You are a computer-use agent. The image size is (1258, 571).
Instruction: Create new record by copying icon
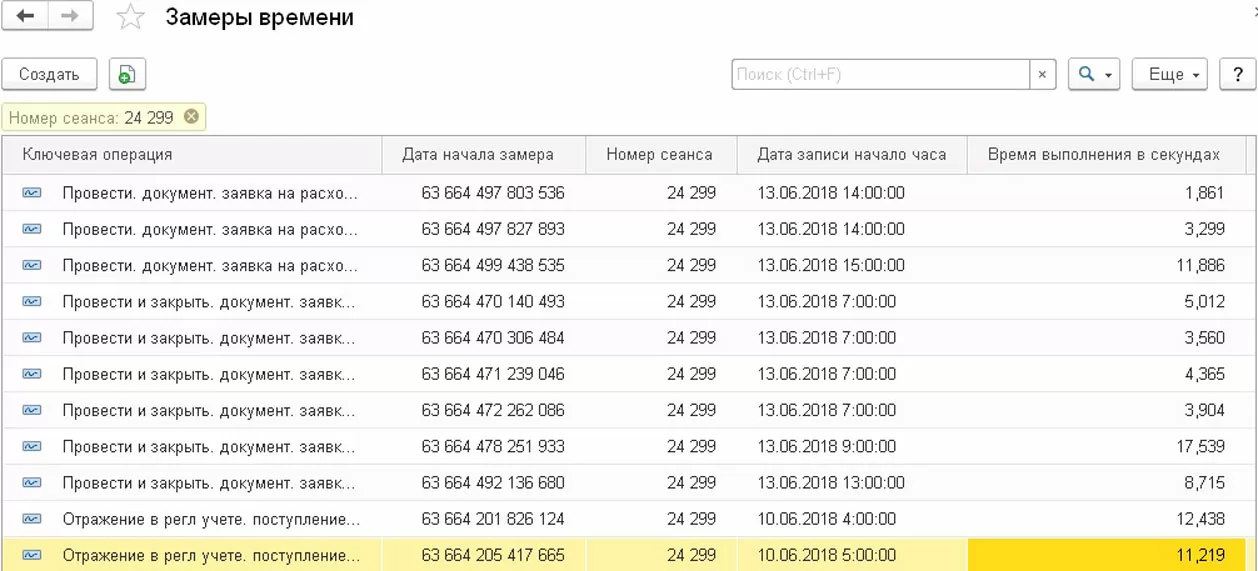pos(127,74)
